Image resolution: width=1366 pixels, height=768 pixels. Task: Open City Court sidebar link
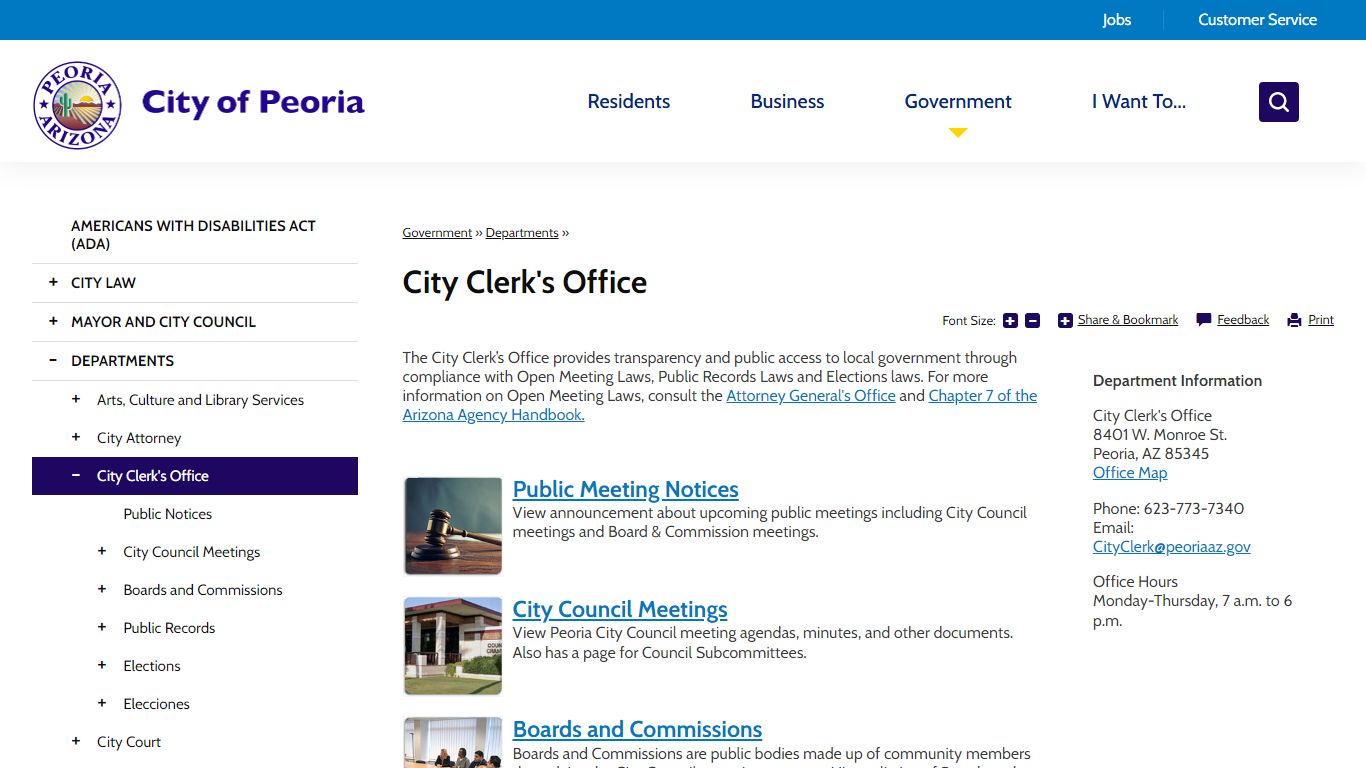(x=129, y=742)
